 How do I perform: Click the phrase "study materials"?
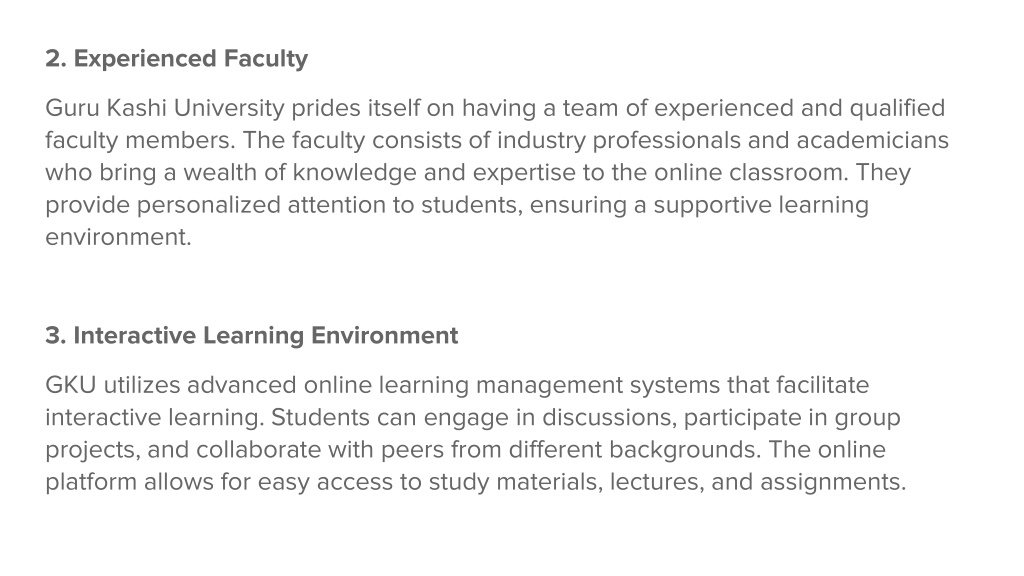pos(516,482)
